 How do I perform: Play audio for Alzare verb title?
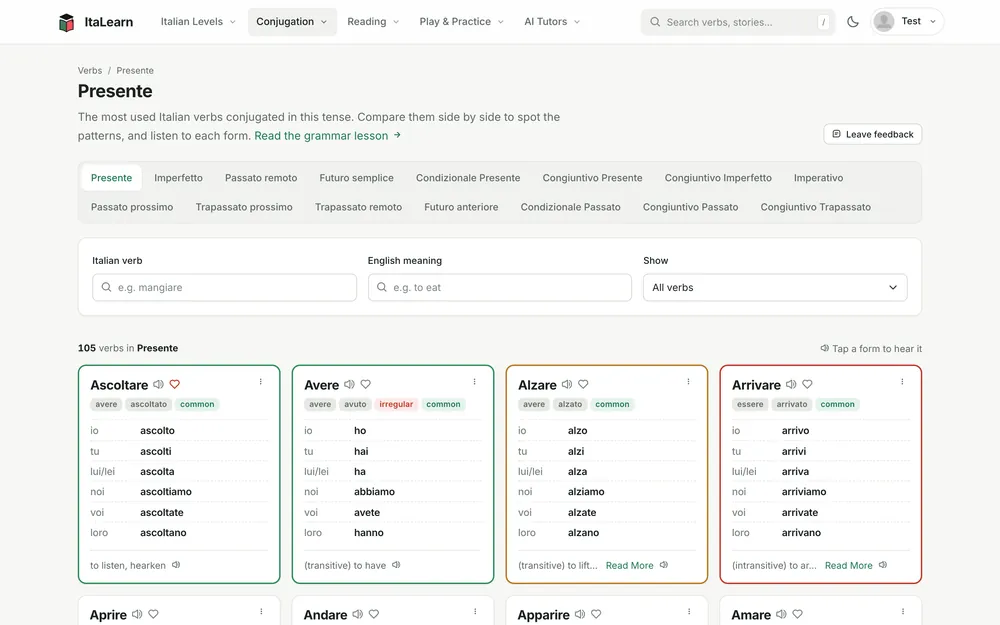click(567, 385)
